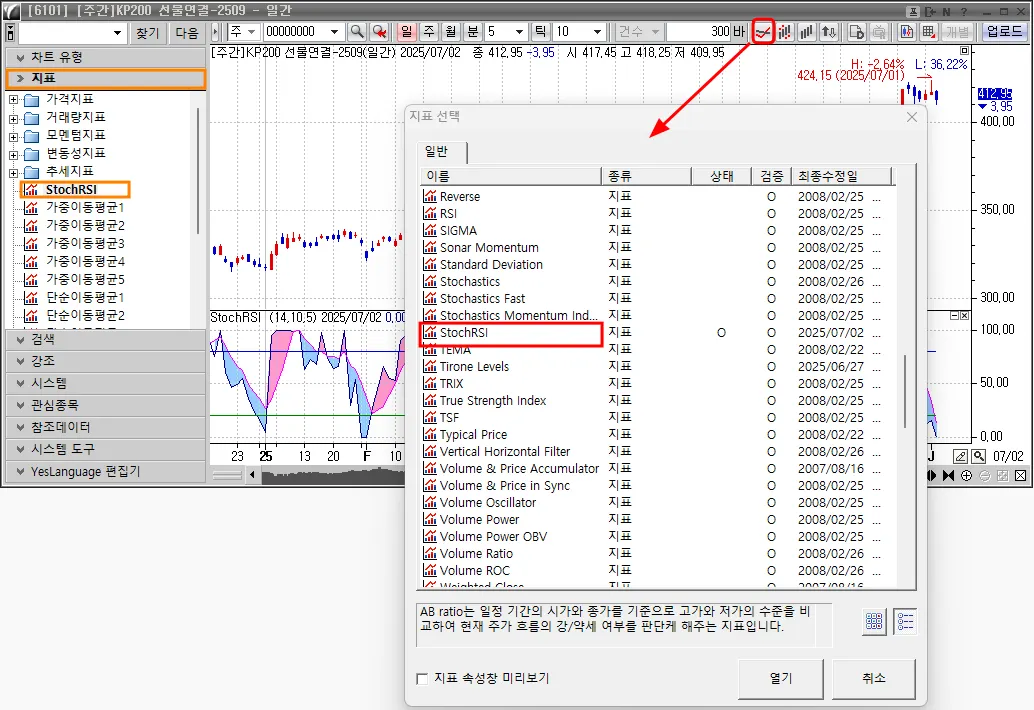Expand the 모멘텀지표 folder

click(13, 136)
